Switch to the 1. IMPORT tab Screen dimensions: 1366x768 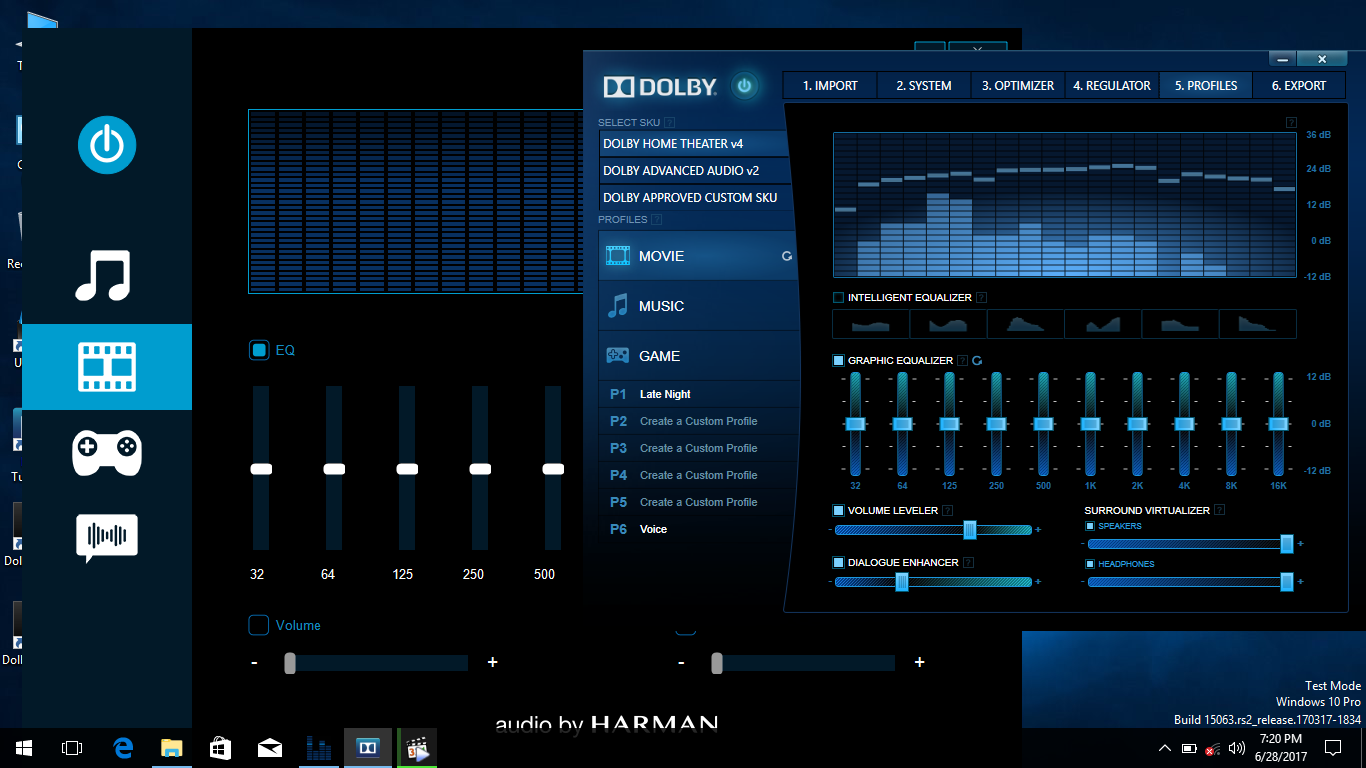tap(830, 85)
